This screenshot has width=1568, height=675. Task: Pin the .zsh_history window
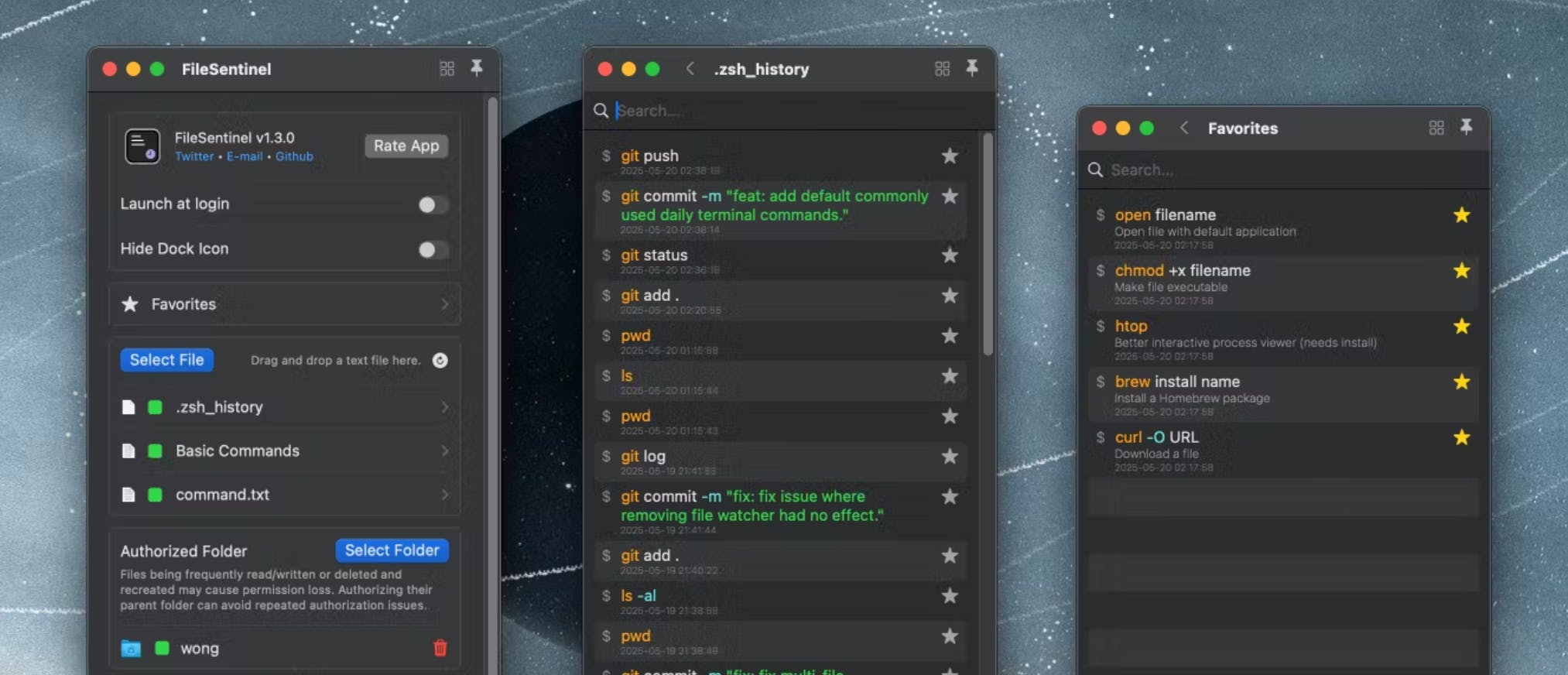[x=972, y=68]
